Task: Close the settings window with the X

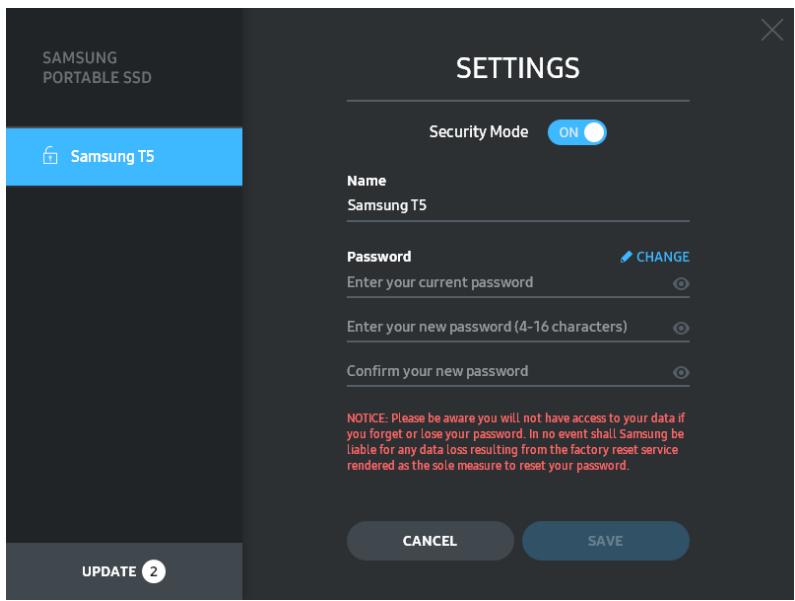Action: pos(772,31)
